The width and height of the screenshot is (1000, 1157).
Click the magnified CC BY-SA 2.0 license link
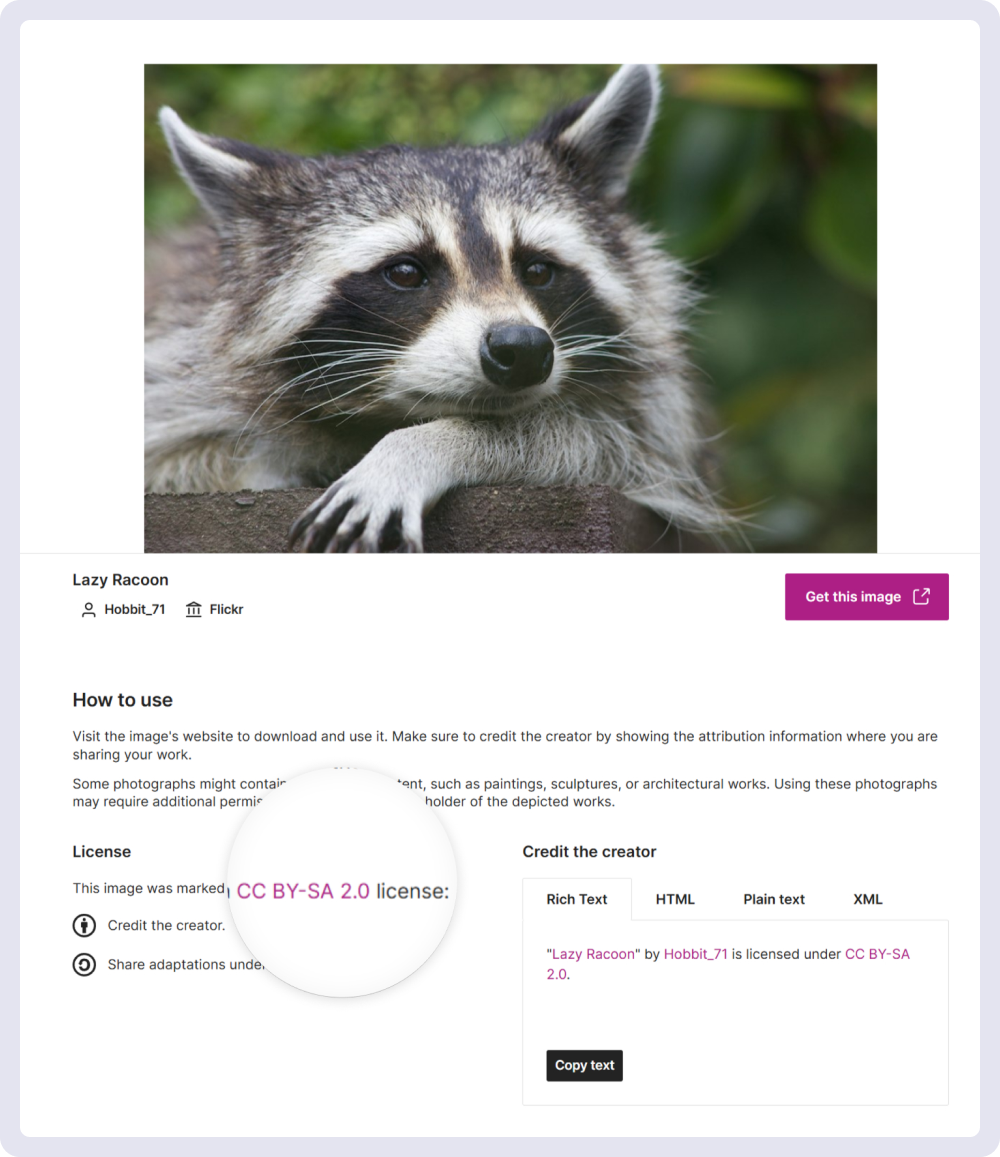303,891
